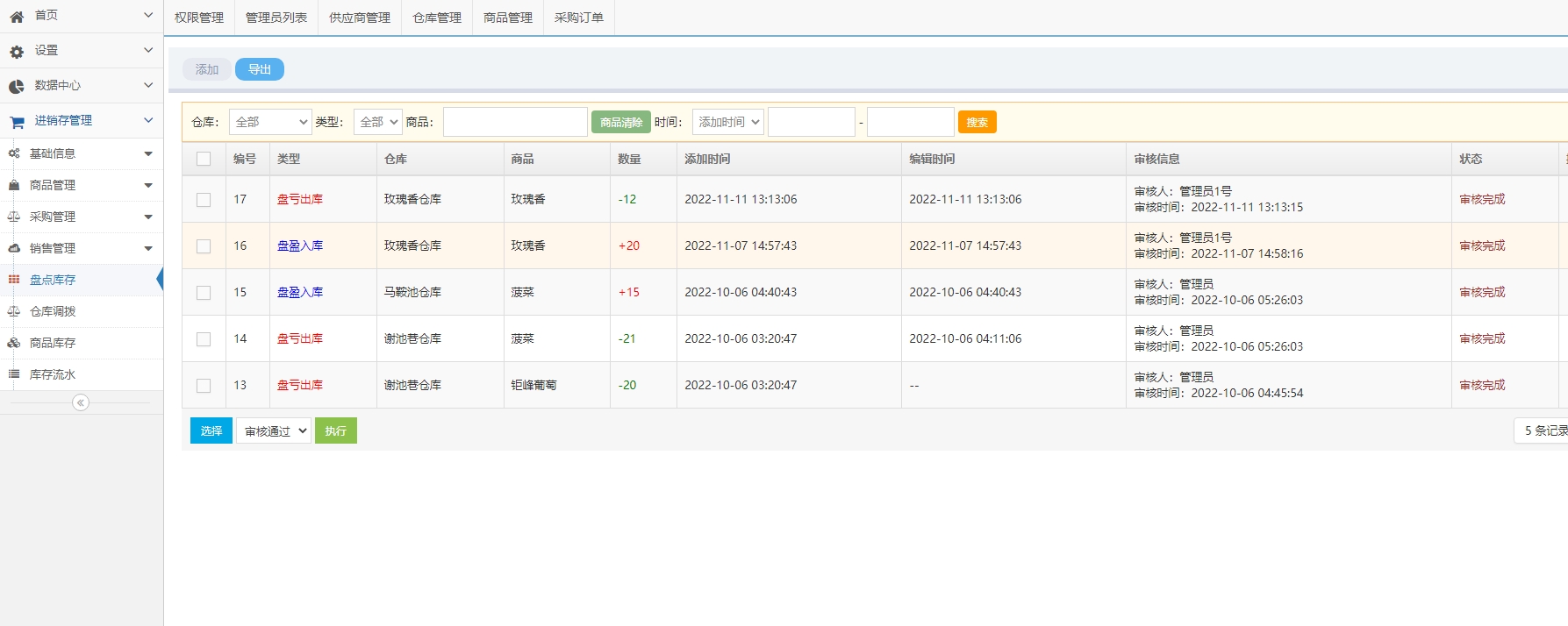
Task: Check the checkbox for record 17
Action: (x=204, y=200)
